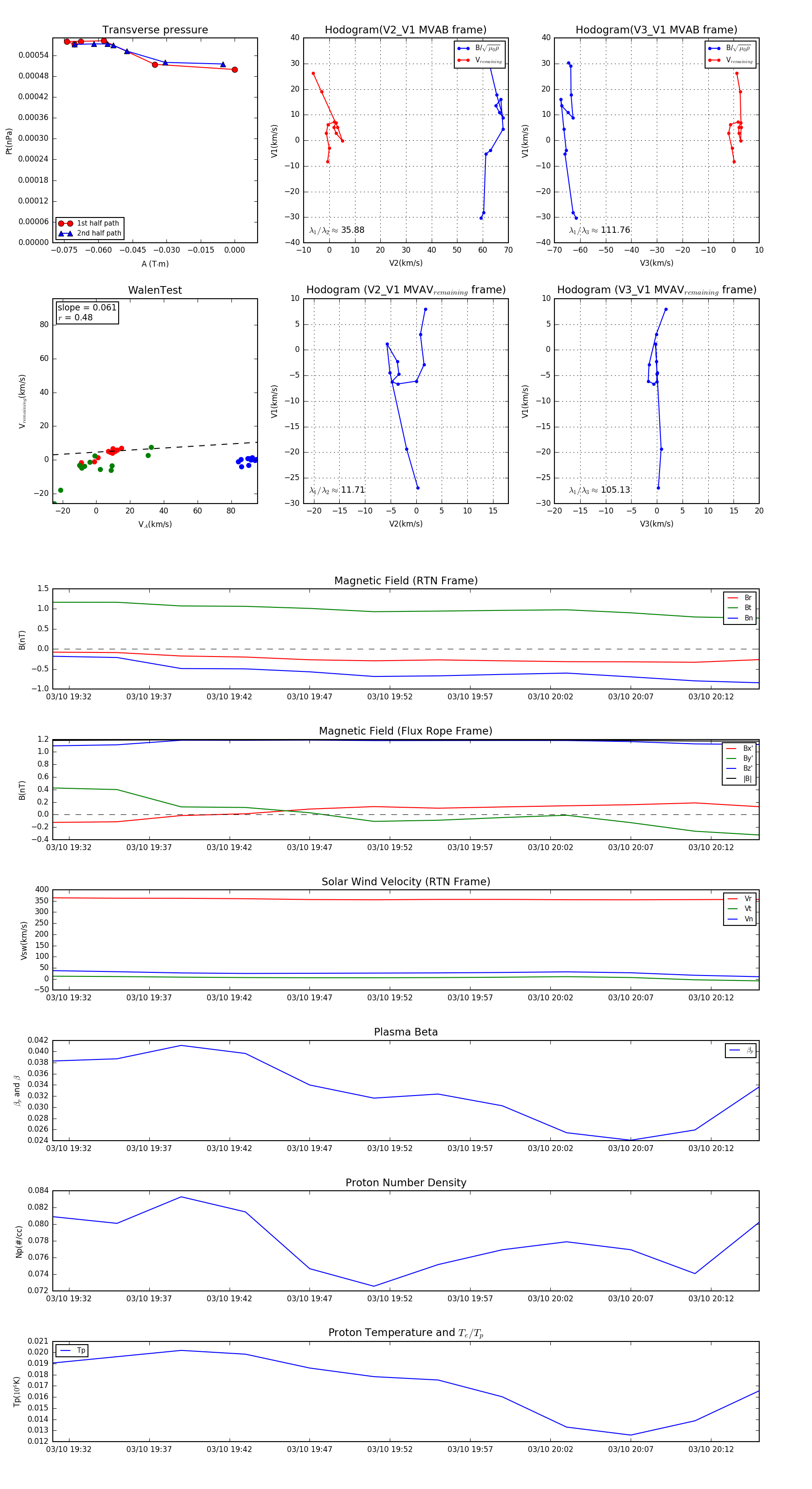Click 'slope = 0.061' in WalenTest box

coord(87,308)
